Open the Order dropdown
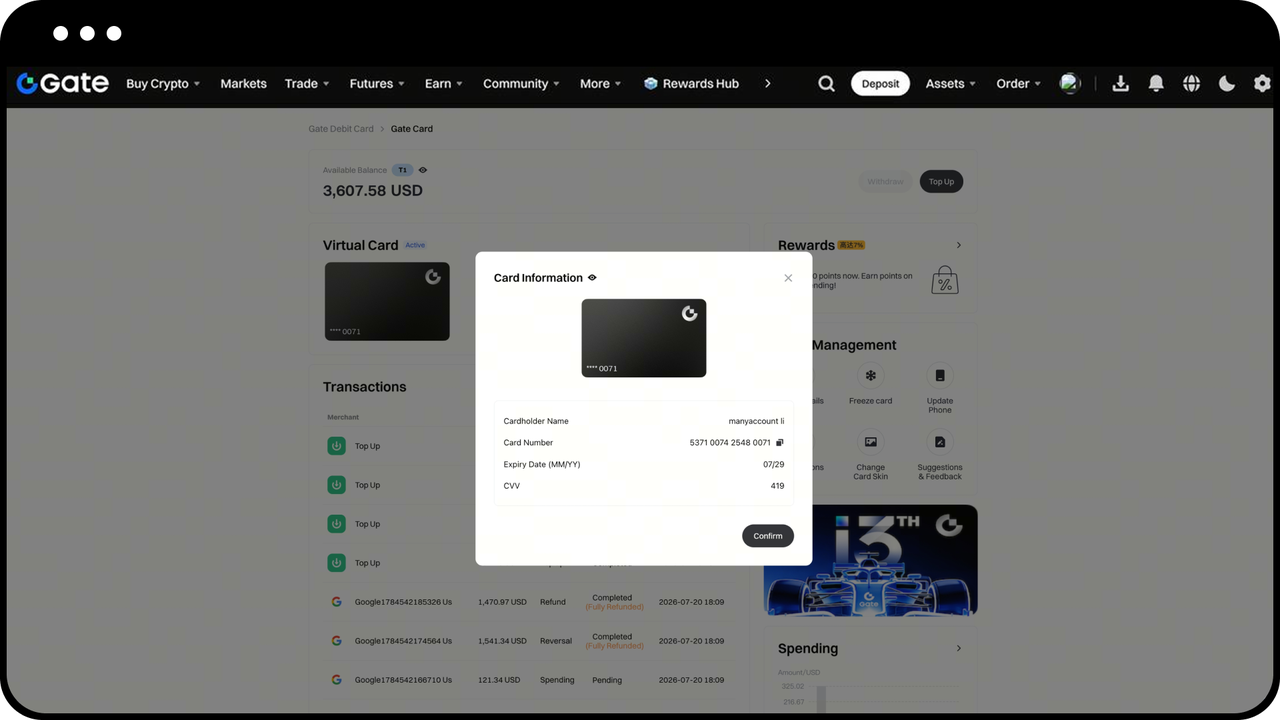 pos(1018,84)
